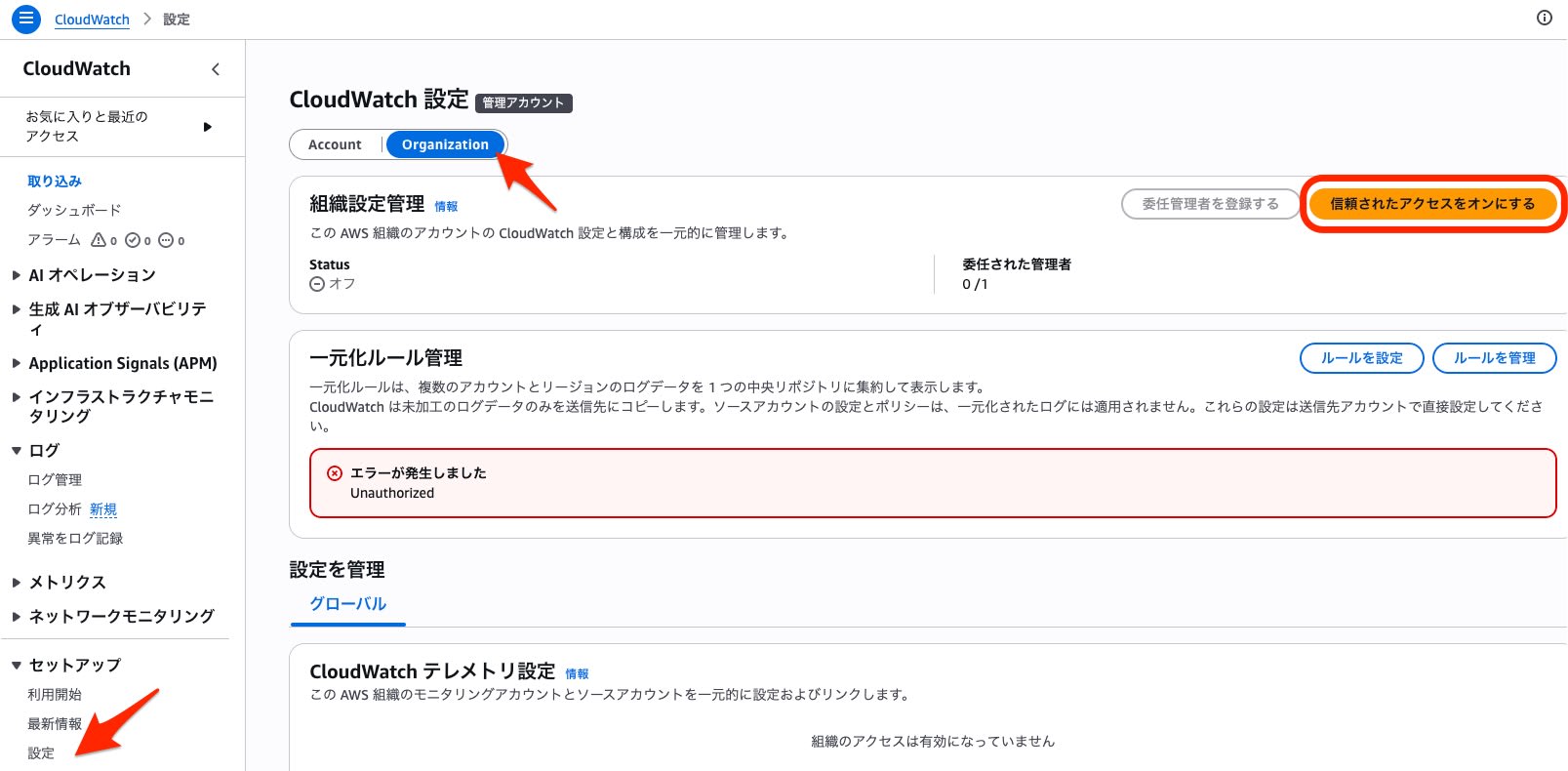Expand Application Signals (APM) section
1568x771 pixels.
tap(17, 363)
